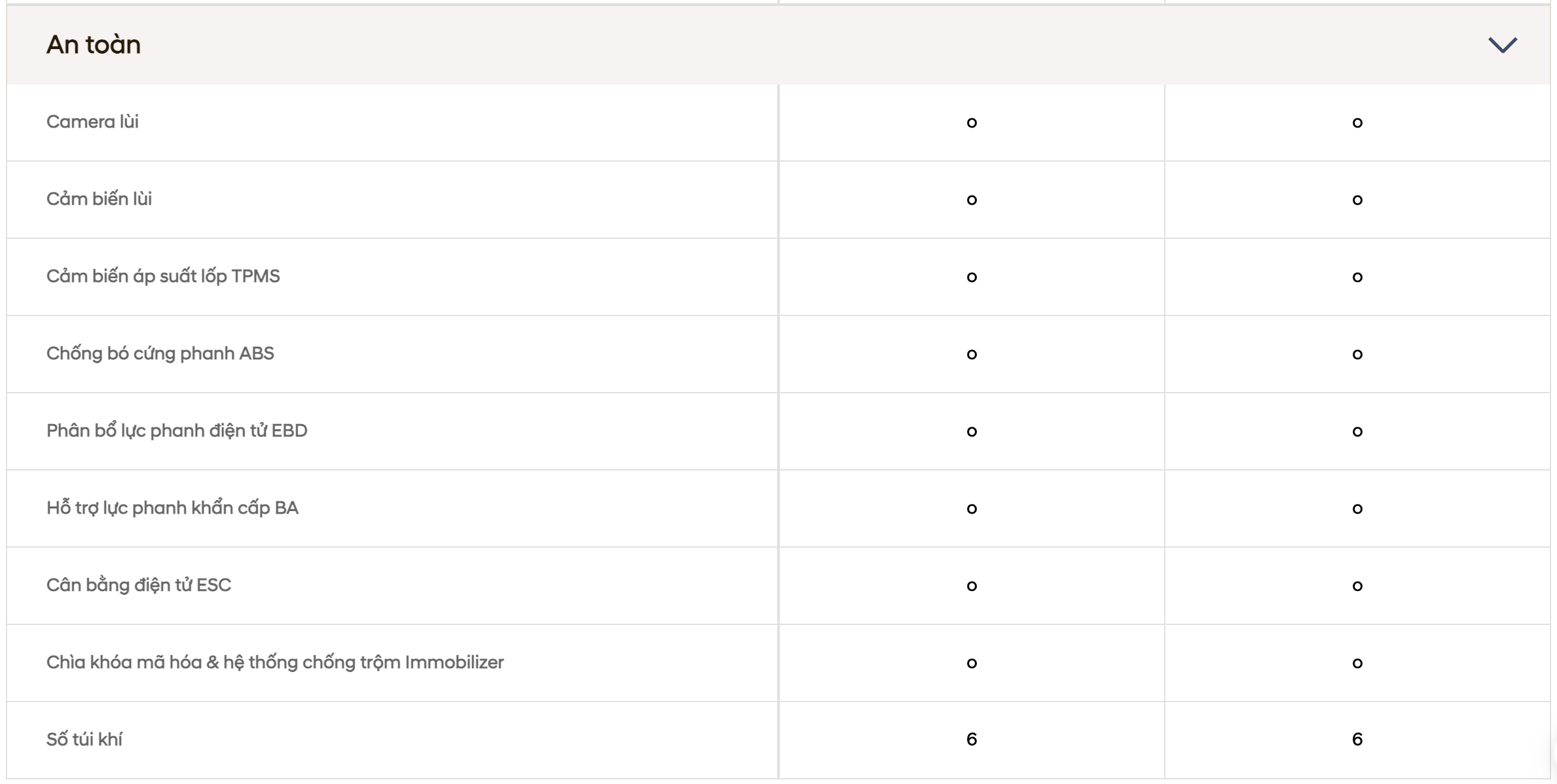Click airbag count 6 in first column
The height and width of the screenshot is (784, 1557).
tap(972, 739)
